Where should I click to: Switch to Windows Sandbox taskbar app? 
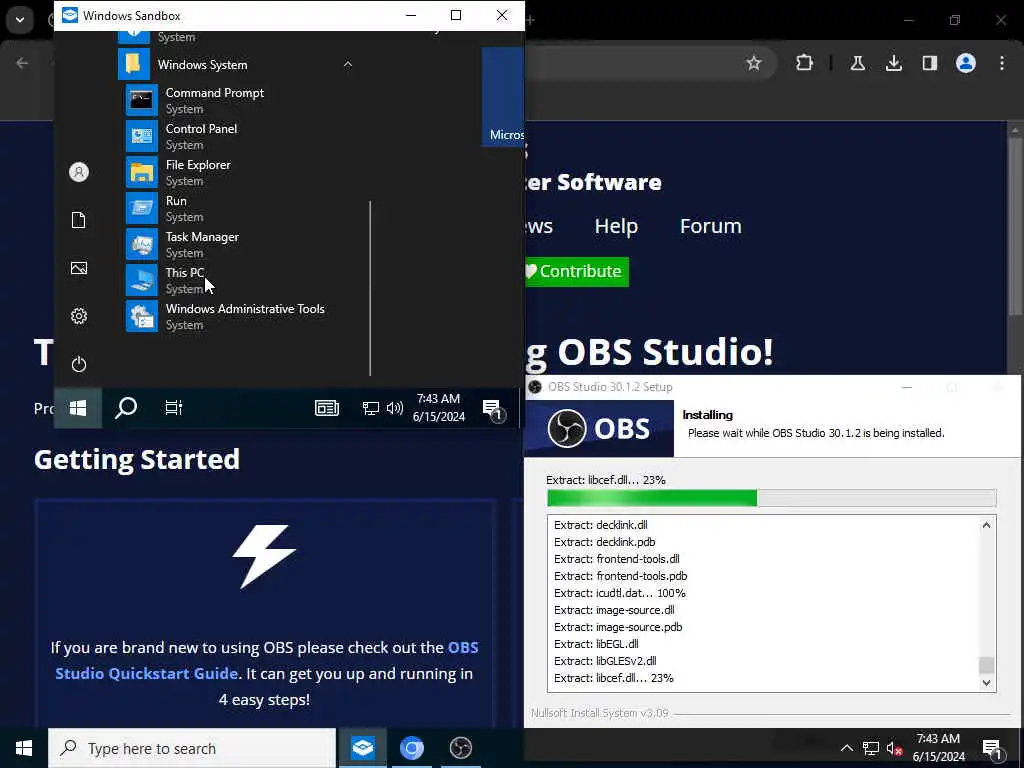(x=362, y=748)
